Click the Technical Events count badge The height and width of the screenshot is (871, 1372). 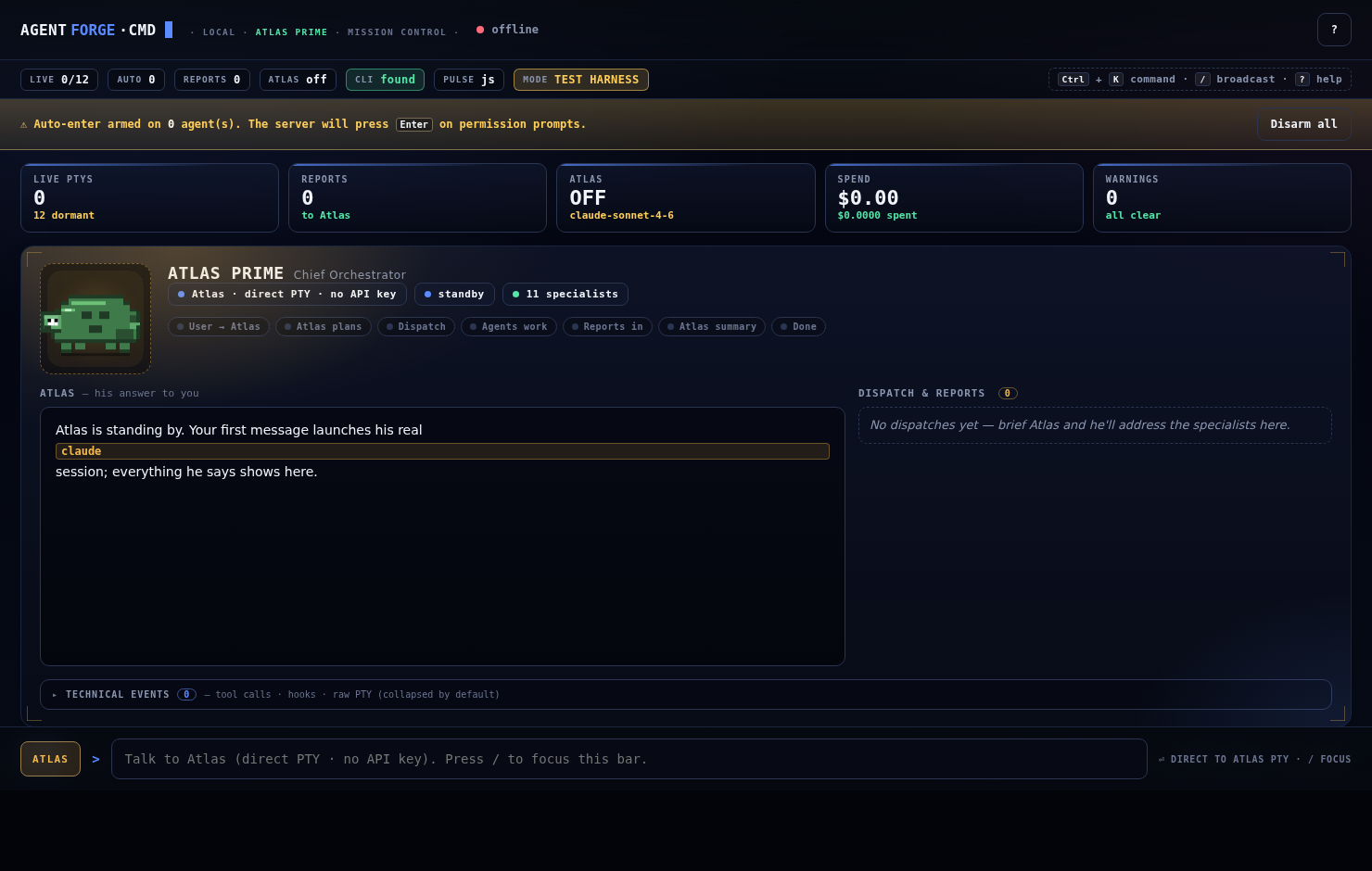[186, 694]
